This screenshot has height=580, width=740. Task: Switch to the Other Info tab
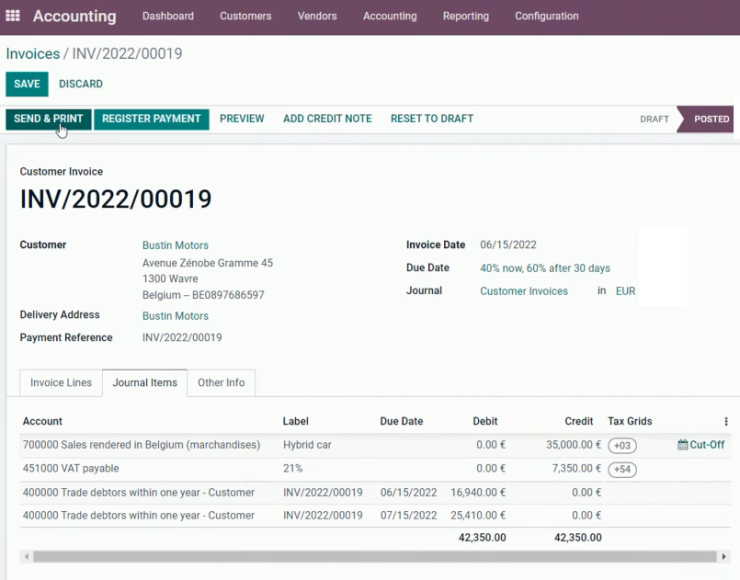pyautogui.click(x=221, y=383)
